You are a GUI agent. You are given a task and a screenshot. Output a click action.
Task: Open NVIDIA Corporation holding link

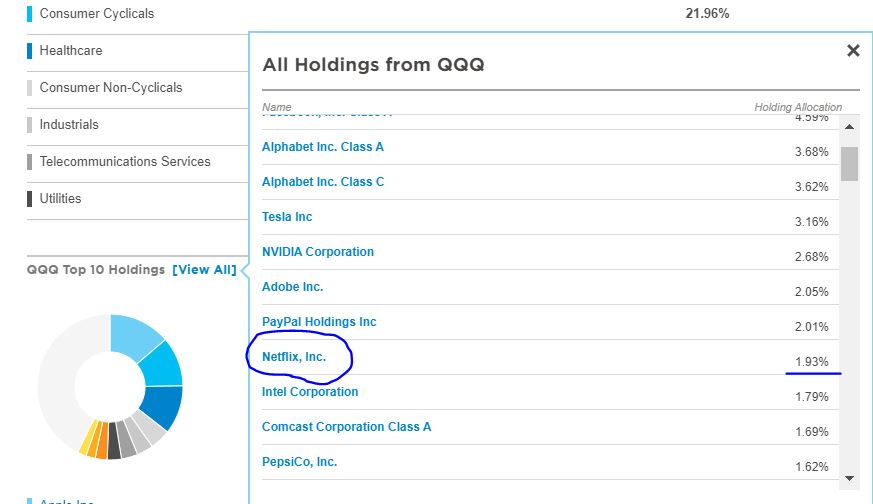(318, 252)
